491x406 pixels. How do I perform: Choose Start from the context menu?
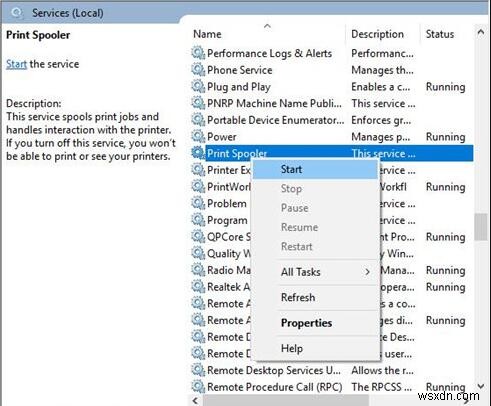pos(315,169)
